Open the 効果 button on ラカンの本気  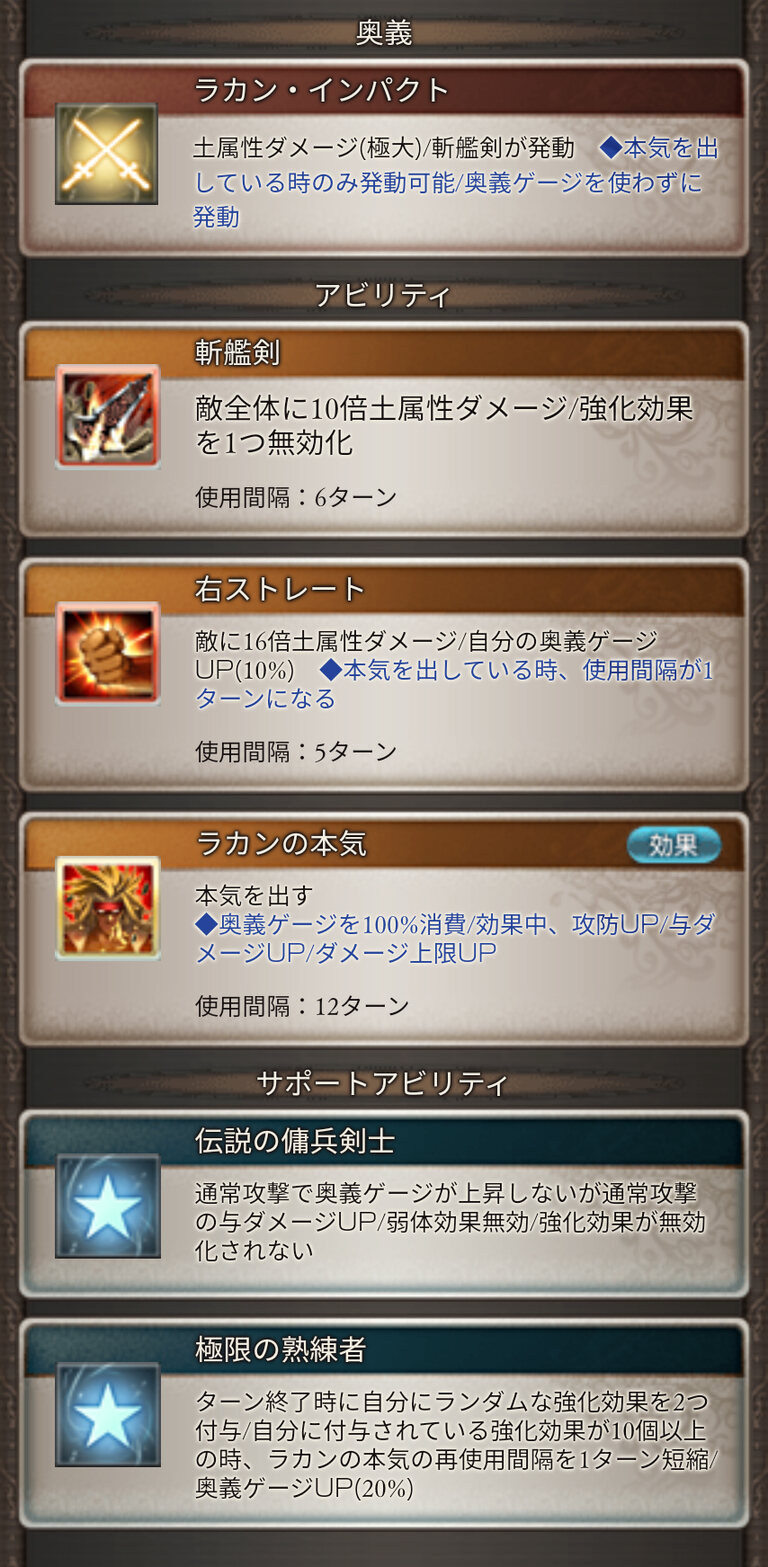674,845
